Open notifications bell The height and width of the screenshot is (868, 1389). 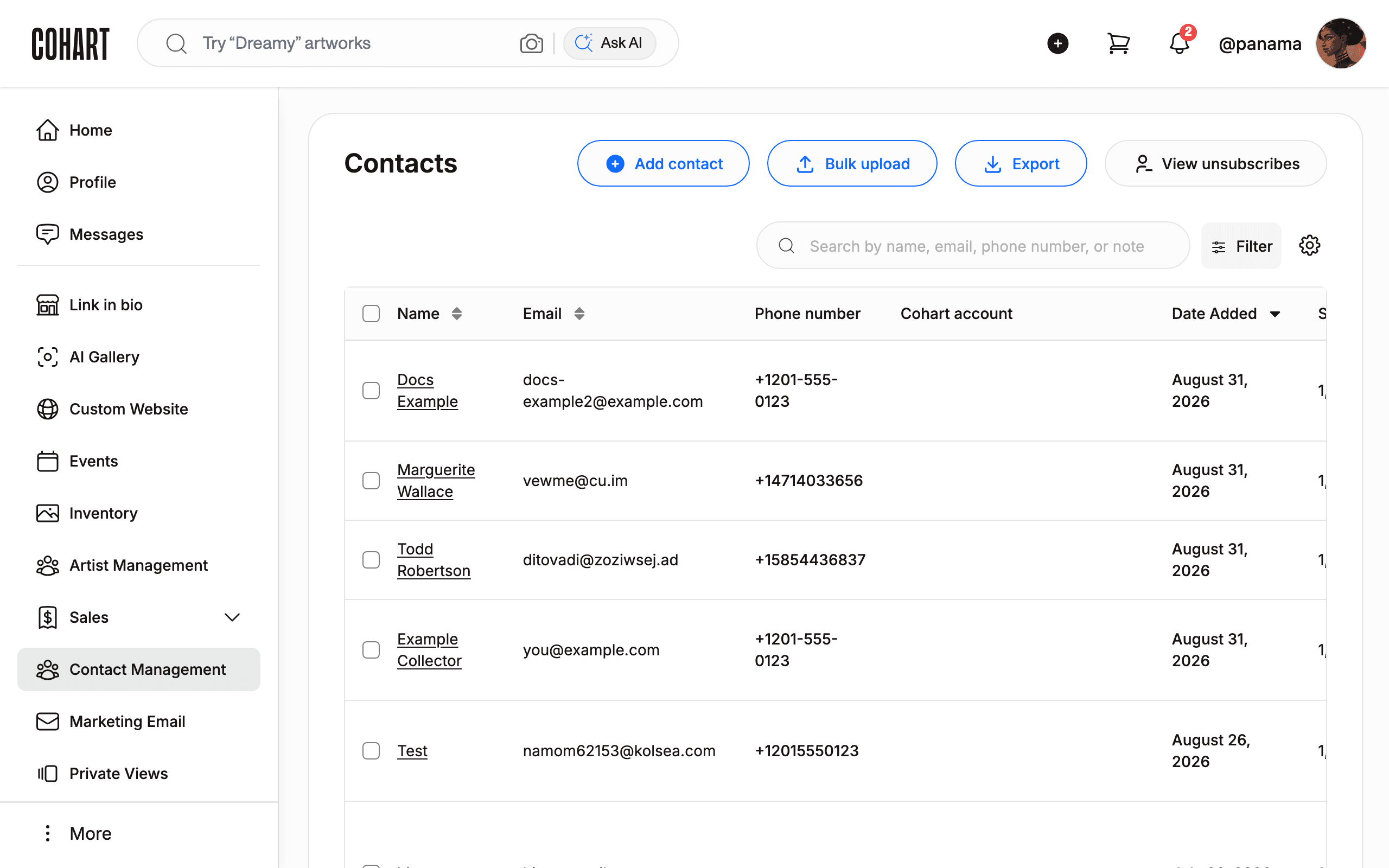coord(1180,43)
